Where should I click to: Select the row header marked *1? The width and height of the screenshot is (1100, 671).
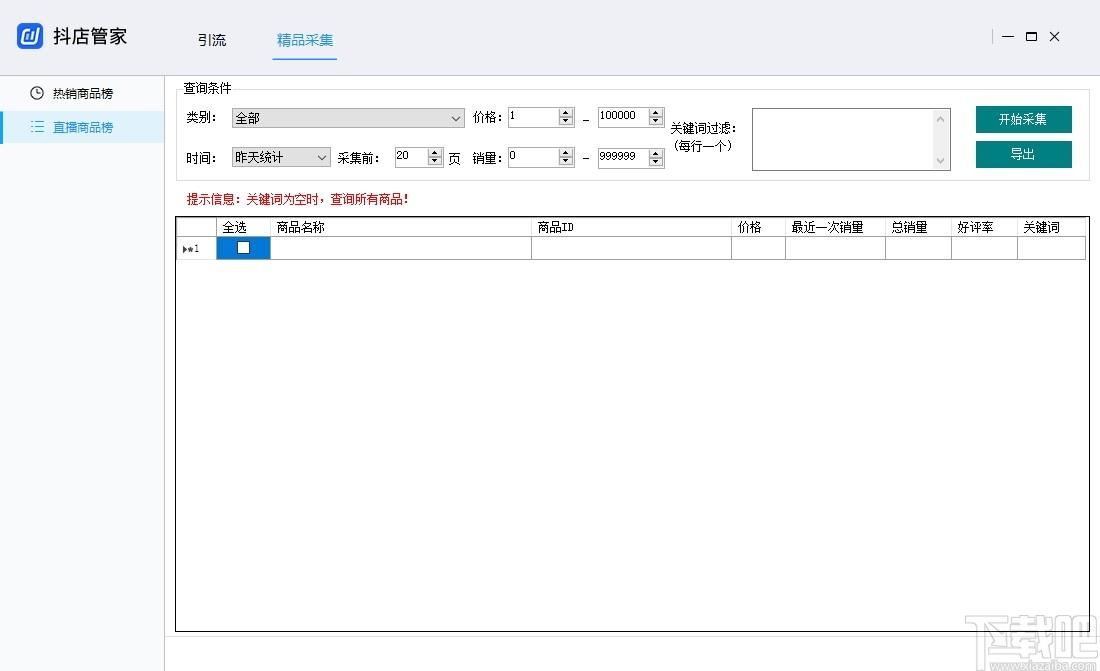pos(196,248)
